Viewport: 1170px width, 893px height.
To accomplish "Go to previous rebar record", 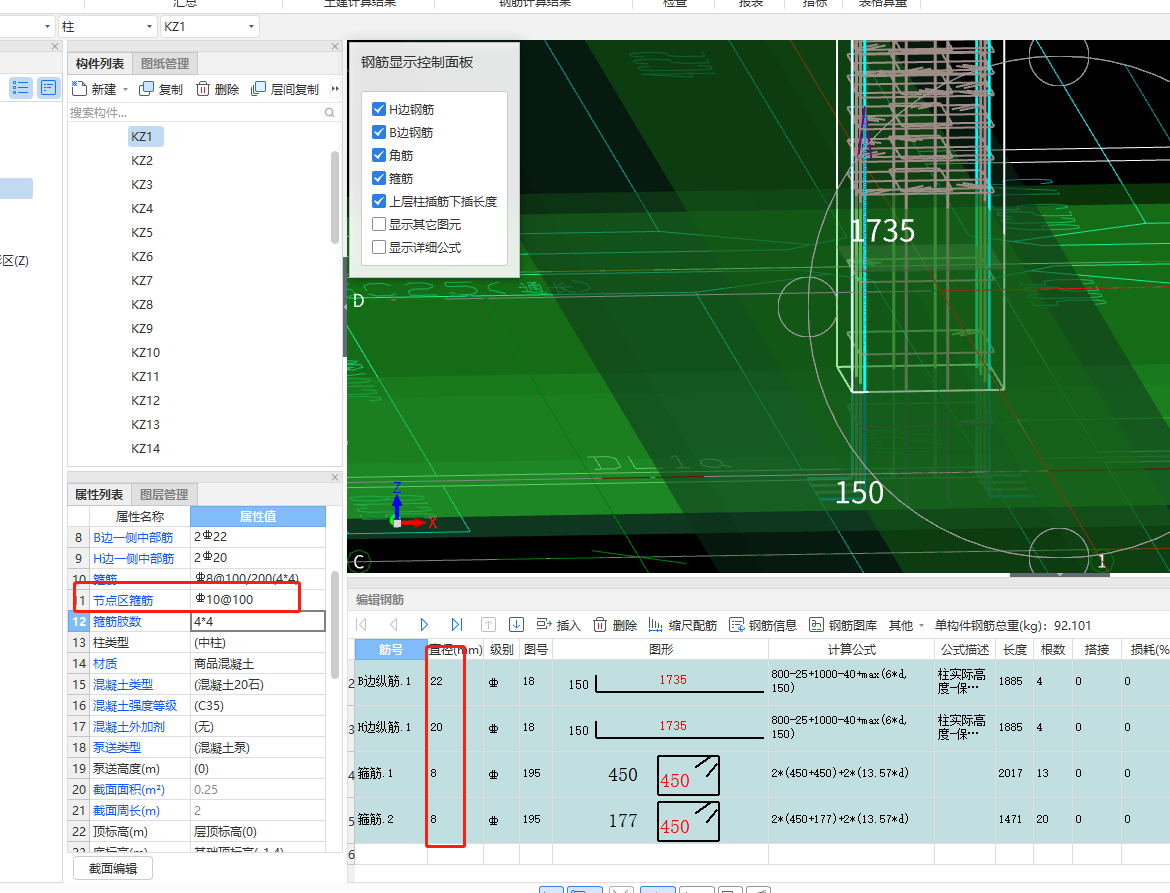I will coord(393,625).
